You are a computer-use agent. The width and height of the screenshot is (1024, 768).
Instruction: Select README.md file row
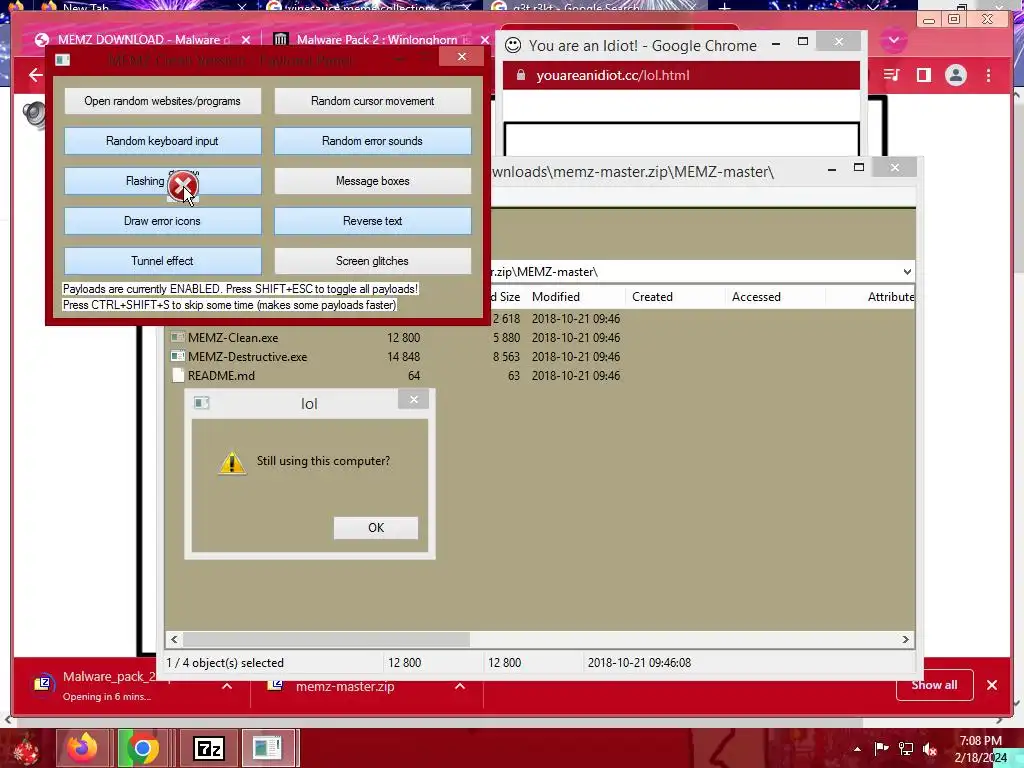pos(395,376)
